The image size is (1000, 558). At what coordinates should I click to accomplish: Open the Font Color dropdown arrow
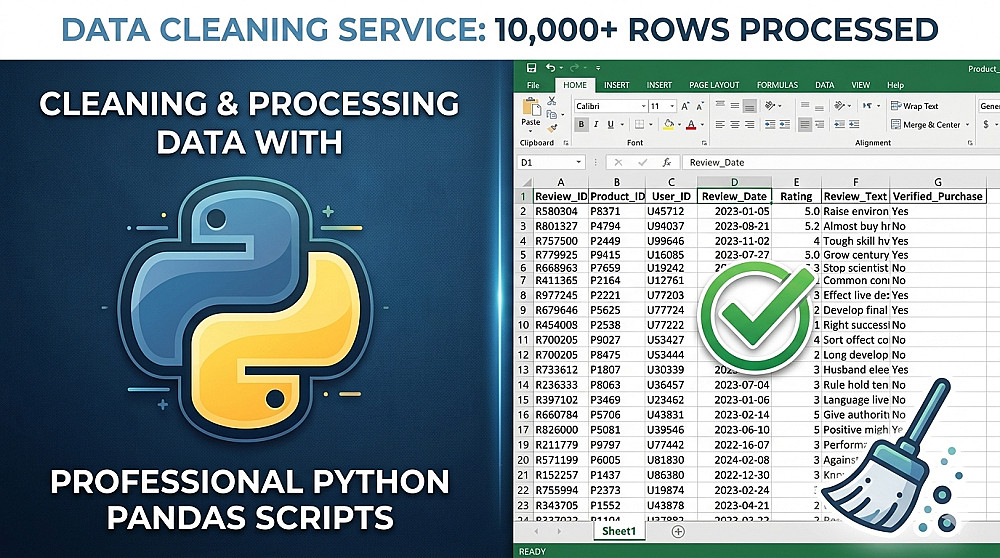702,124
